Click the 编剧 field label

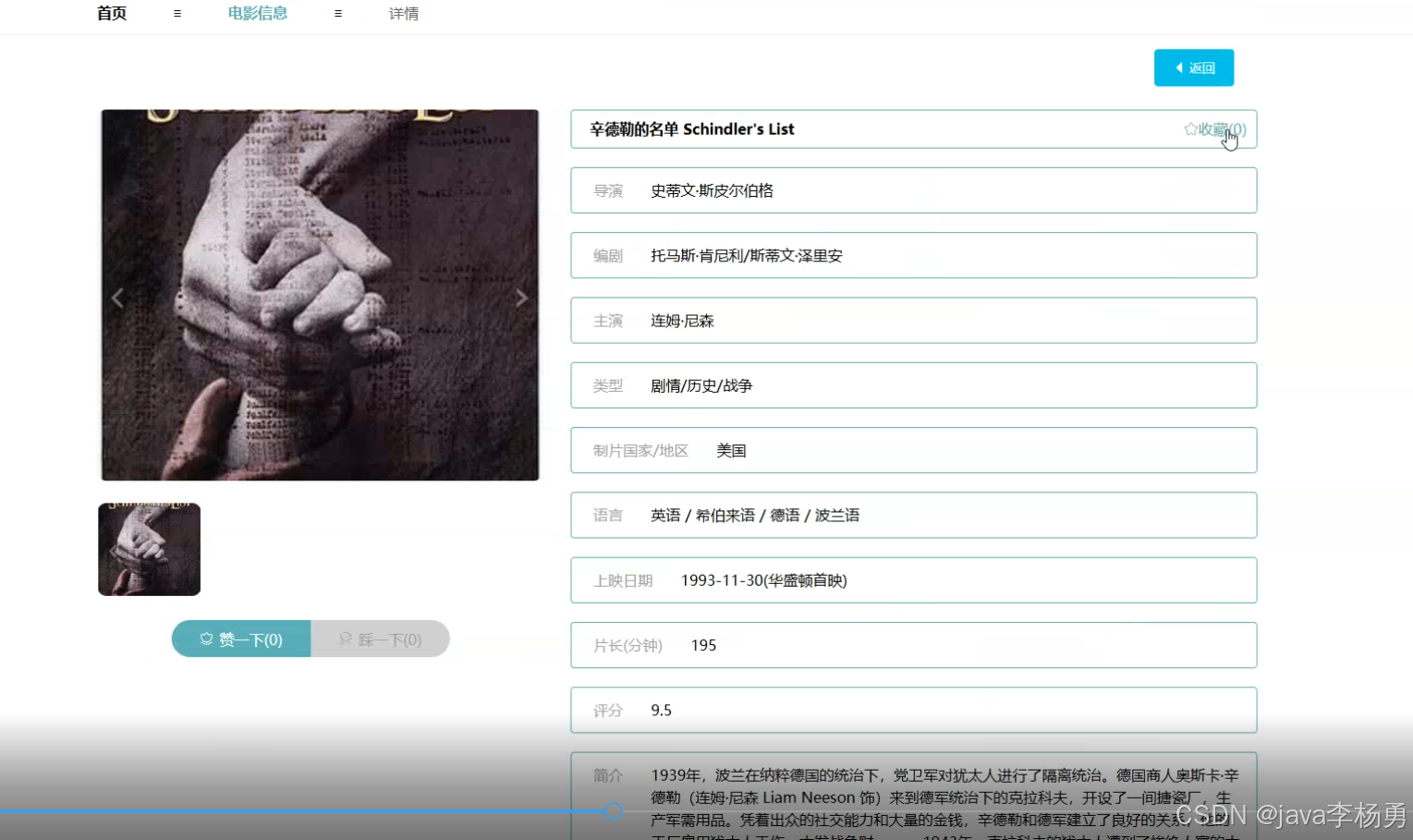pyautogui.click(x=608, y=256)
